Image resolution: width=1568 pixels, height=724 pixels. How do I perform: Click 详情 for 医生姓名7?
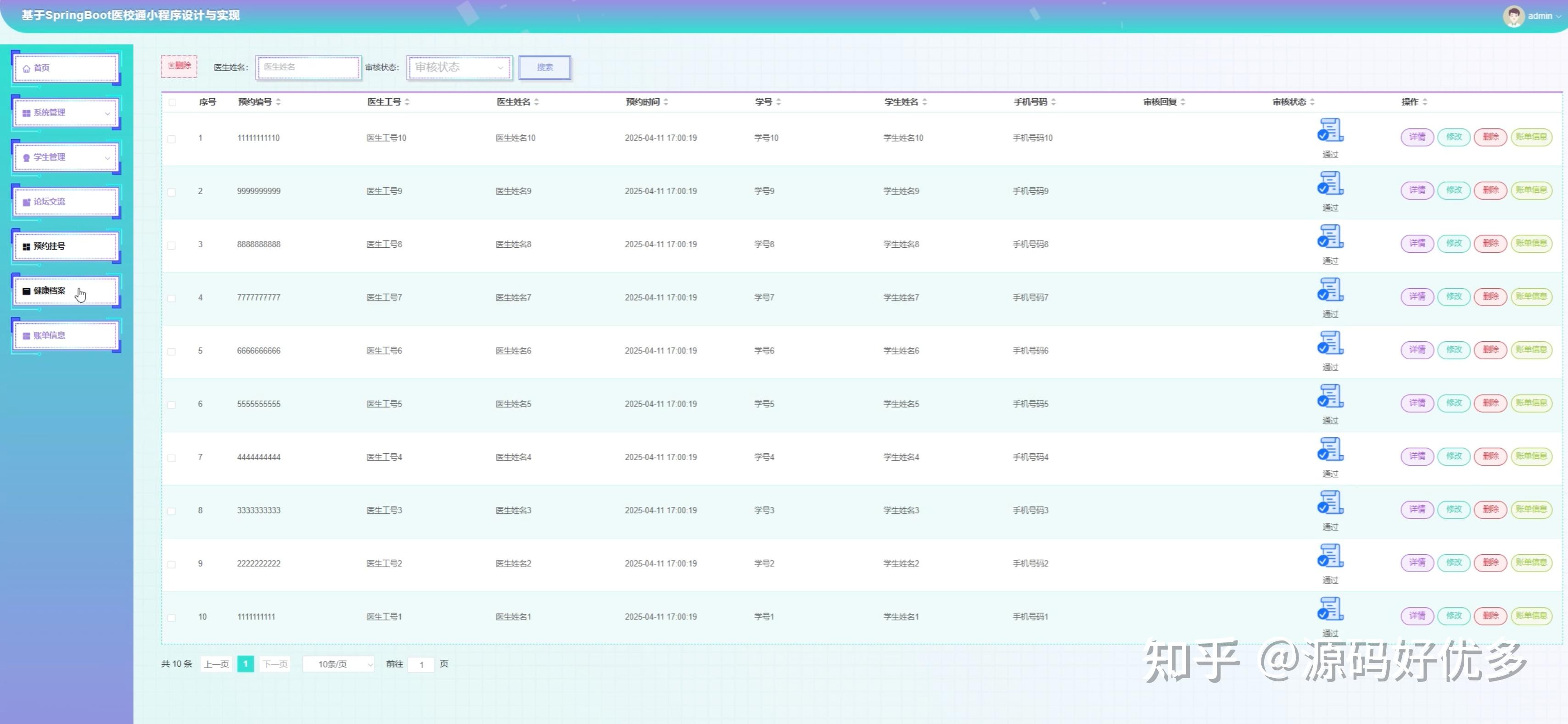coord(1417,297)
